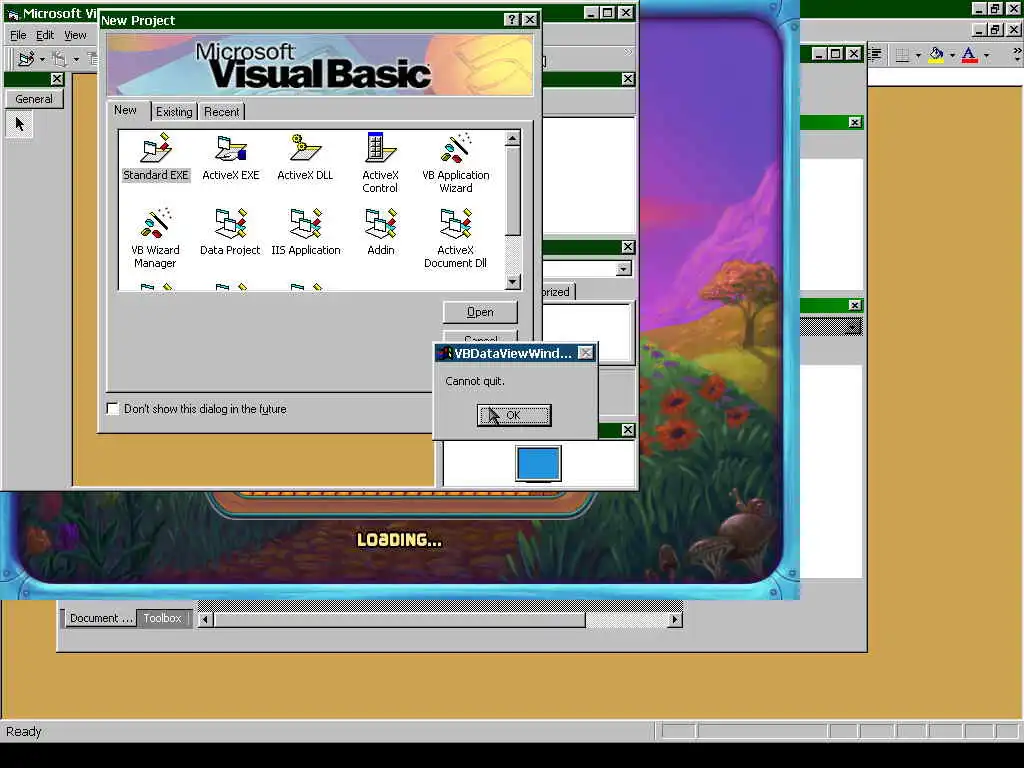Expand the fill color dropdown arrow

(952, 56)
